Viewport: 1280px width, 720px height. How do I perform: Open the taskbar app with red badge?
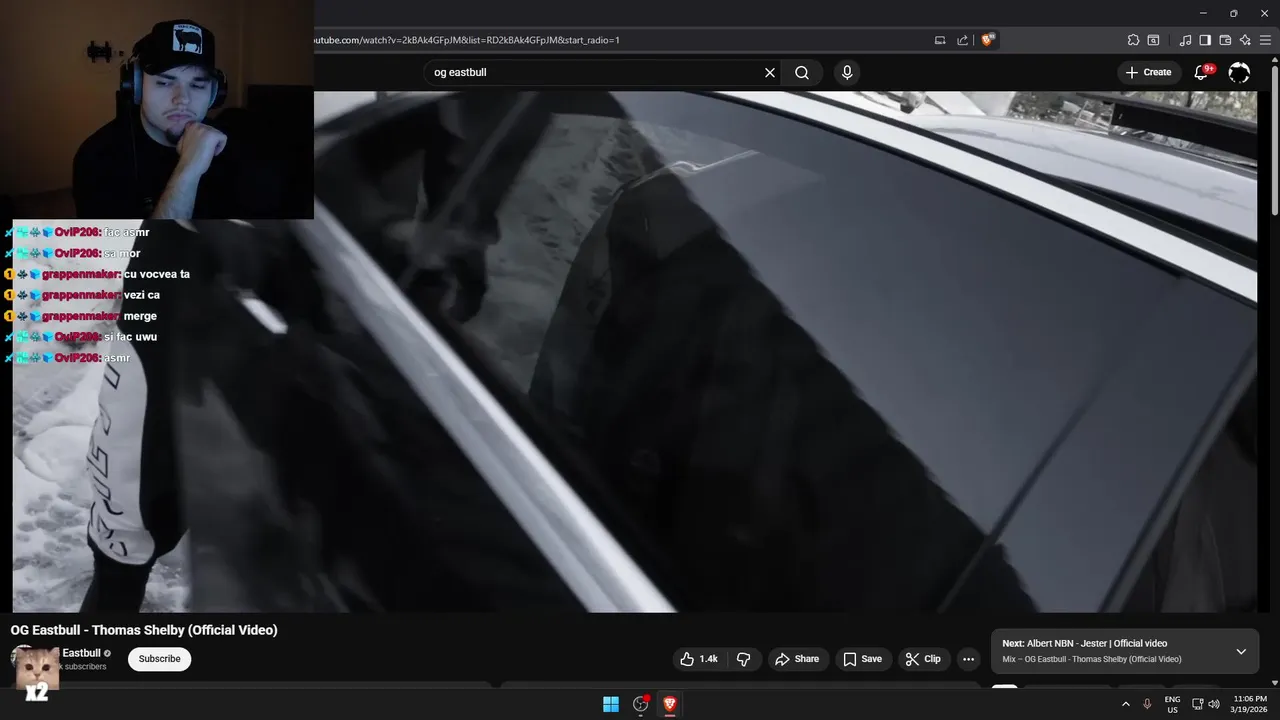tap(641, 704)
